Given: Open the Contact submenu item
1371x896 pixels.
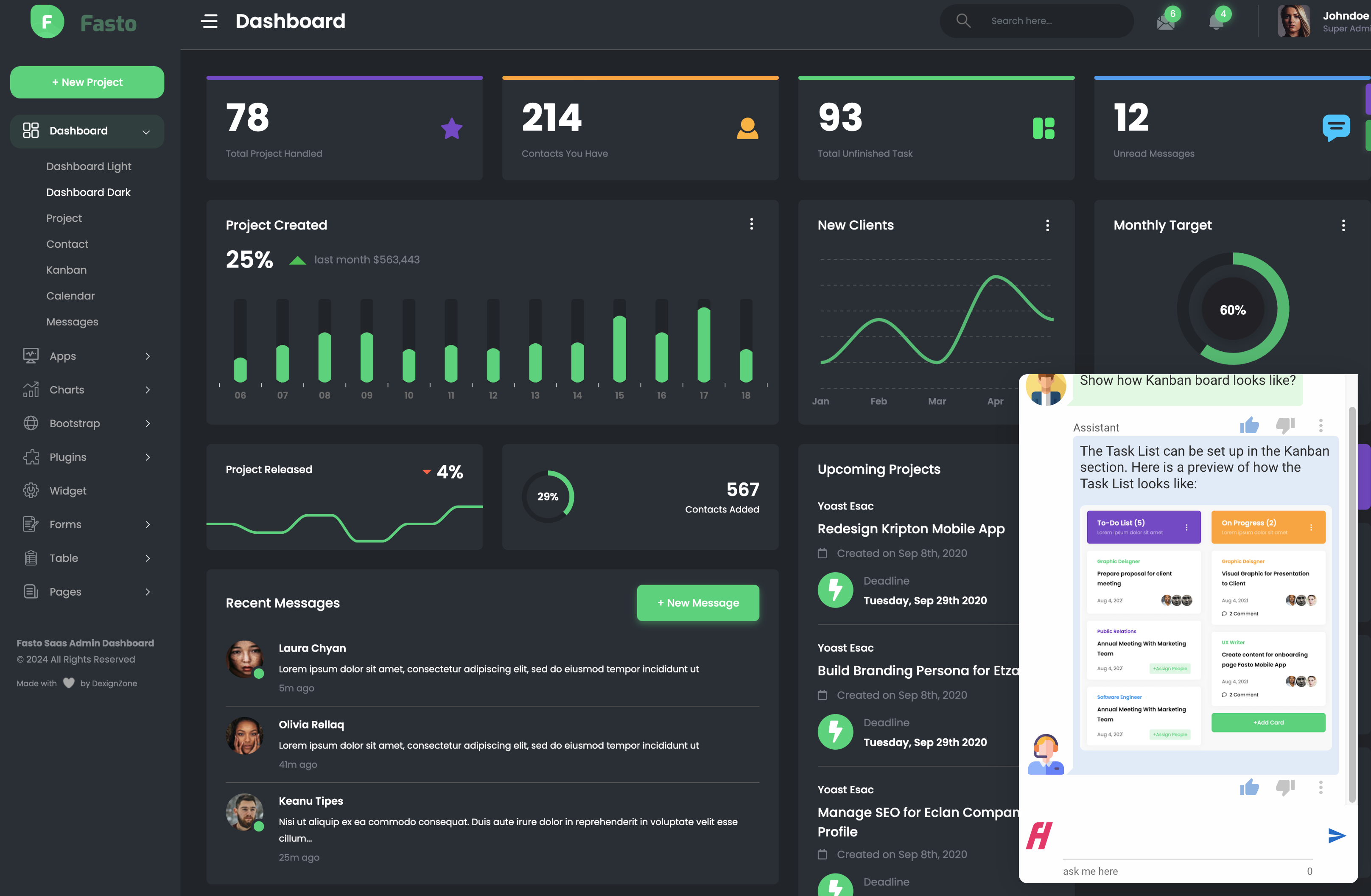Looking at the screenshot, I should coord(67,244).
